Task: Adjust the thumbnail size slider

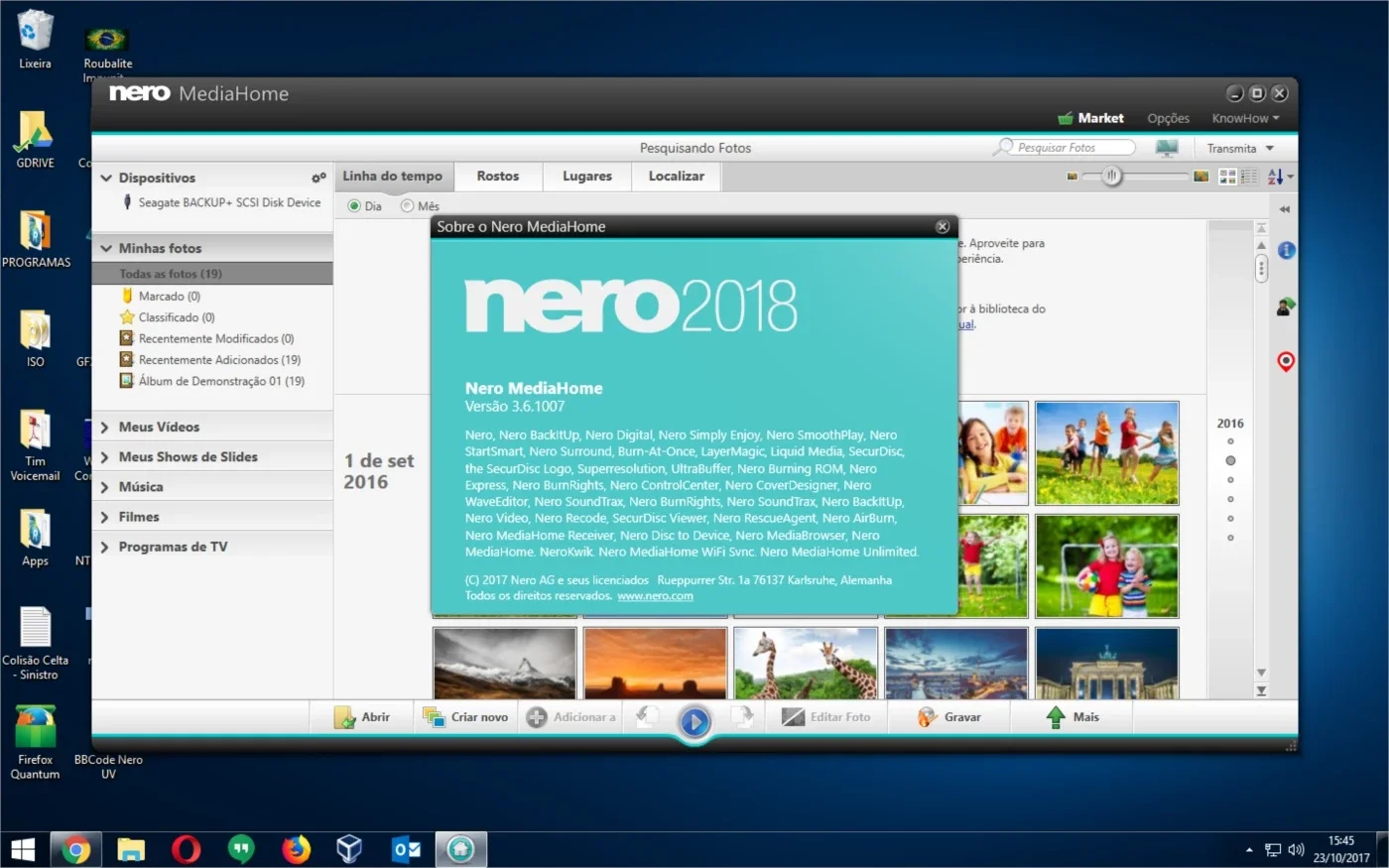Action: click(x=1112, y=177)
